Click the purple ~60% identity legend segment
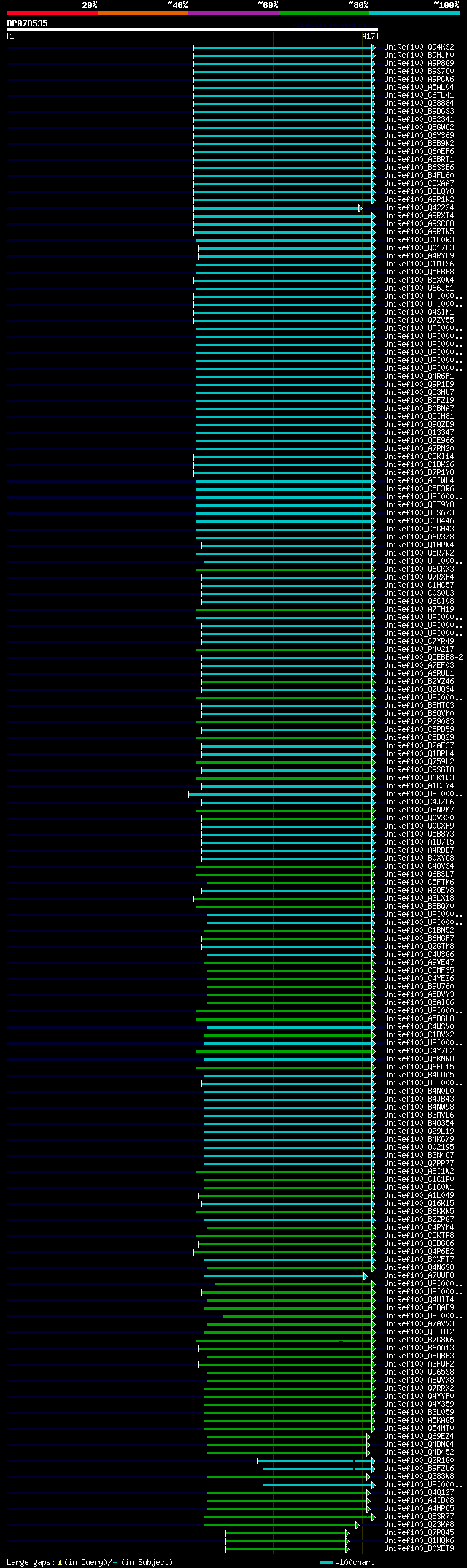 click(x=233, y=13)
